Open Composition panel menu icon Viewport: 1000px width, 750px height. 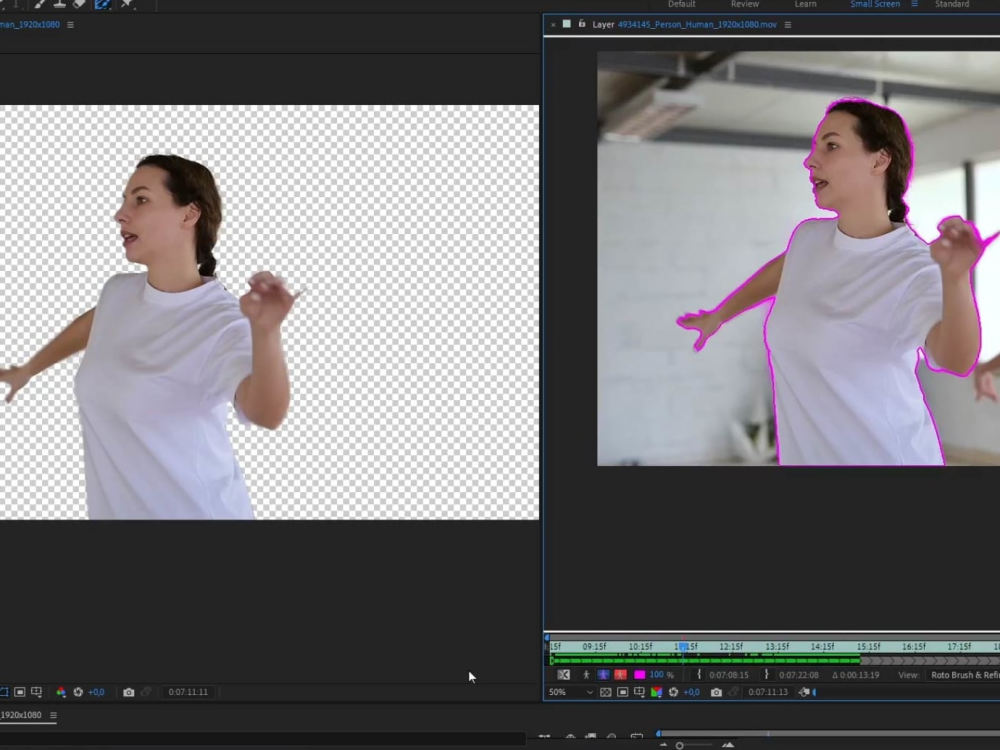[70, 25]
